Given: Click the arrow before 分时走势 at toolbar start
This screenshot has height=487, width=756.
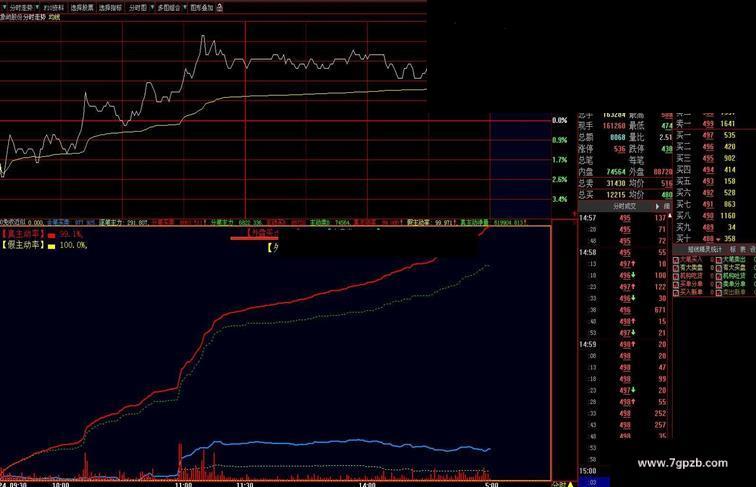Looking at the screenshot, I should [4, 8].
